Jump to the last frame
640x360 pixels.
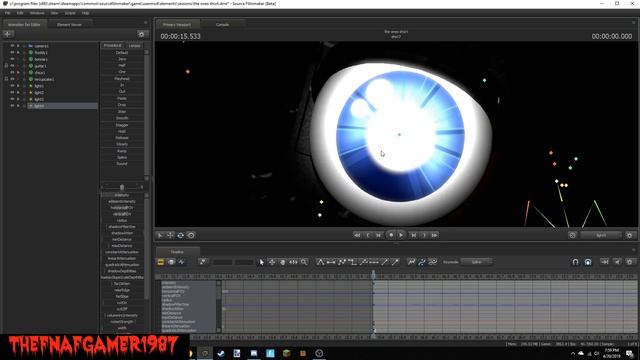[x=435, y=235]
